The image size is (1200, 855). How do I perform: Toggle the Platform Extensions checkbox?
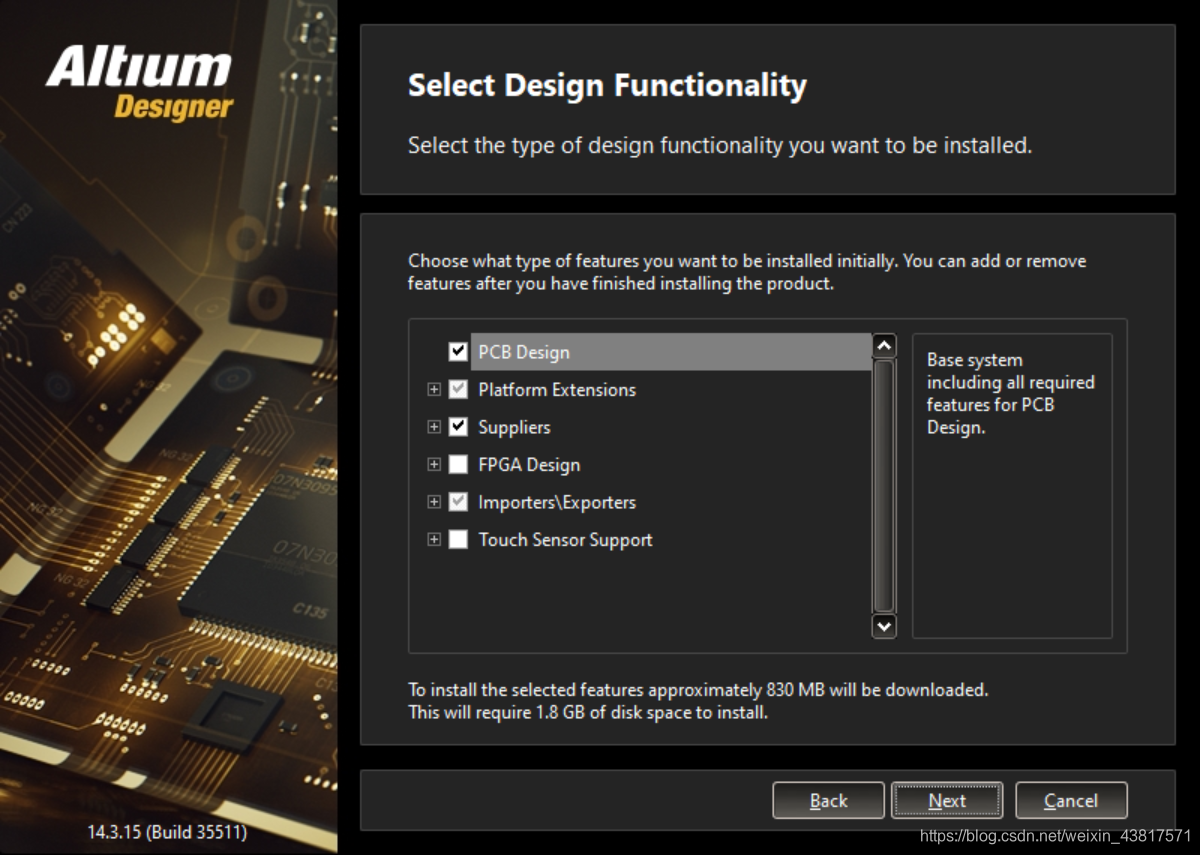458,390
